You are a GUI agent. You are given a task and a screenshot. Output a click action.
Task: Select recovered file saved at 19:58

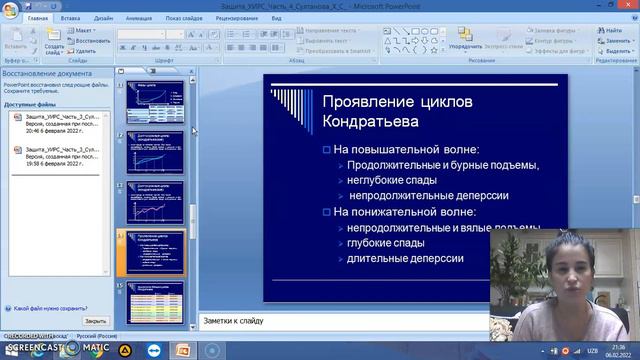click(x=57, y=156)
